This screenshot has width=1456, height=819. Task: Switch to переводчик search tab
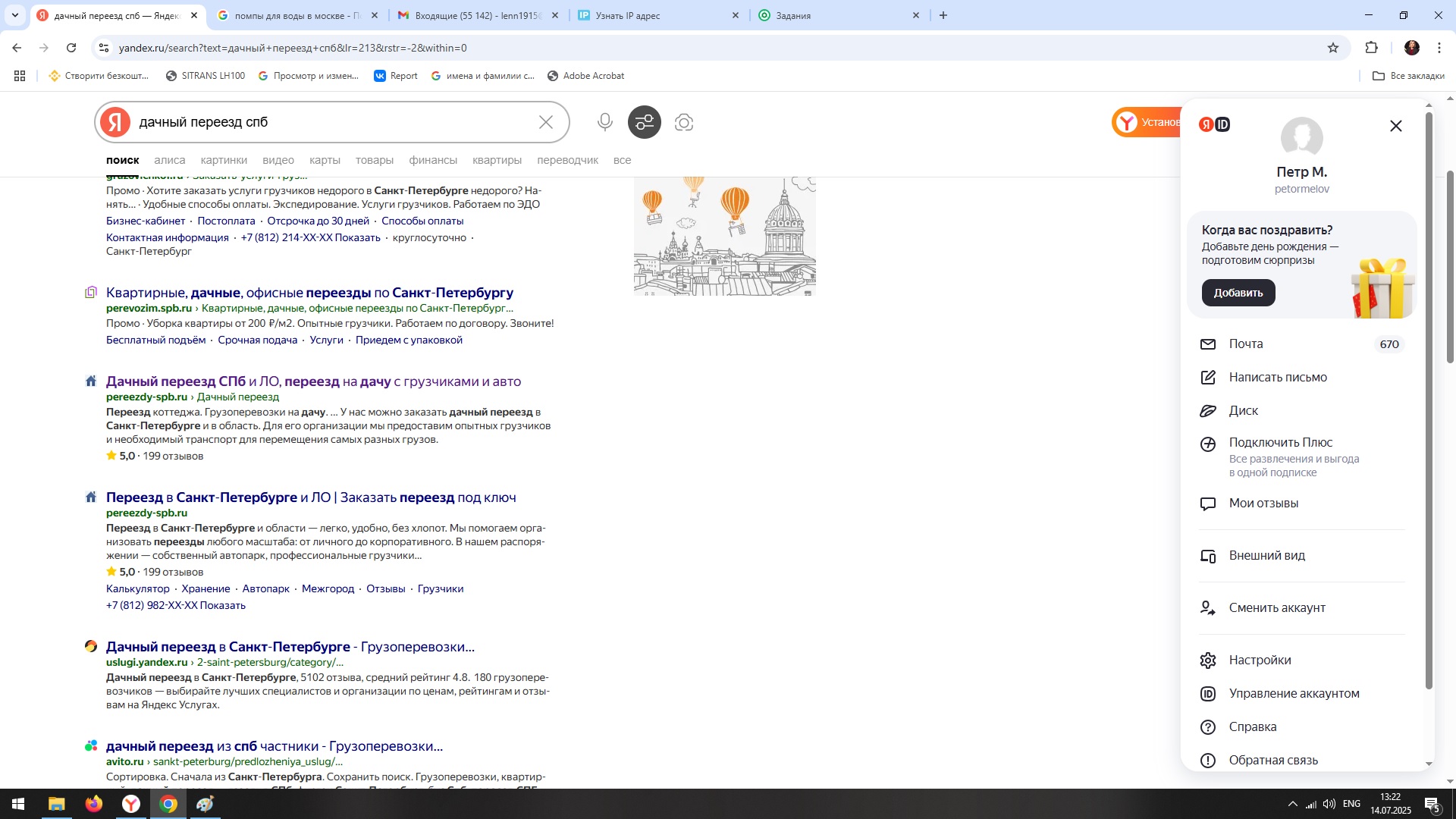tap(567, 160)
